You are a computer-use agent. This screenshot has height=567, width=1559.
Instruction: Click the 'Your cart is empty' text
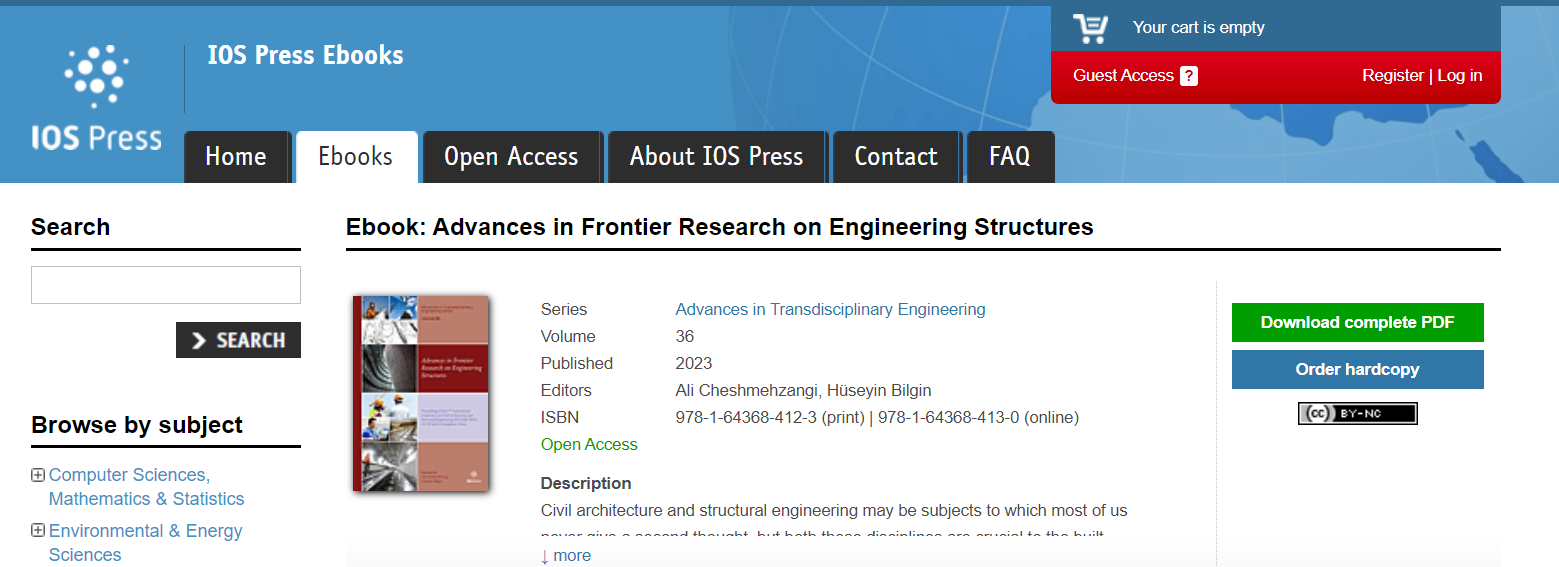pyautogui.click(x=1198, y=28)
